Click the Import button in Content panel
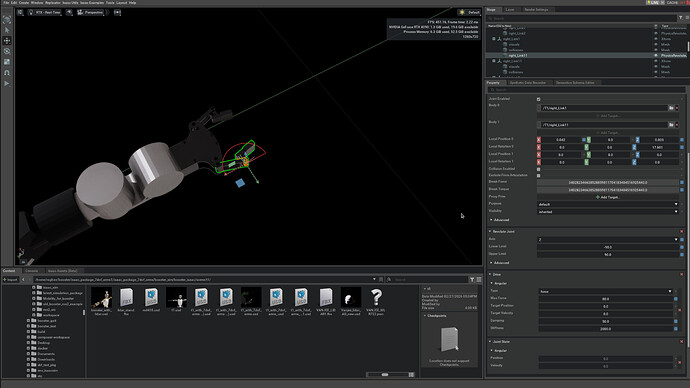690x388 pixels. click(10, 279)
